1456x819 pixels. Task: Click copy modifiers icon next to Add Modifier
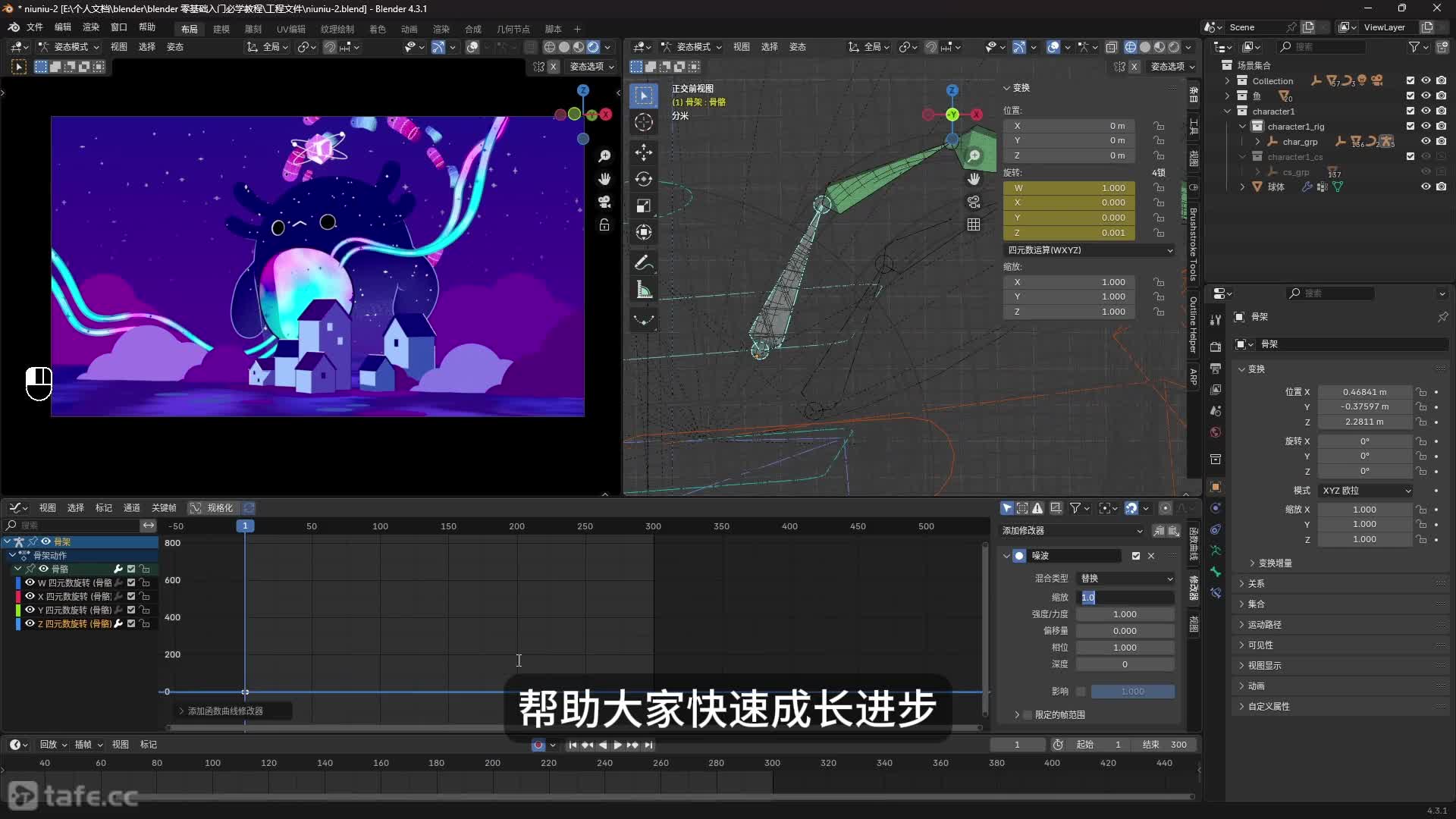coord(1159,531)
